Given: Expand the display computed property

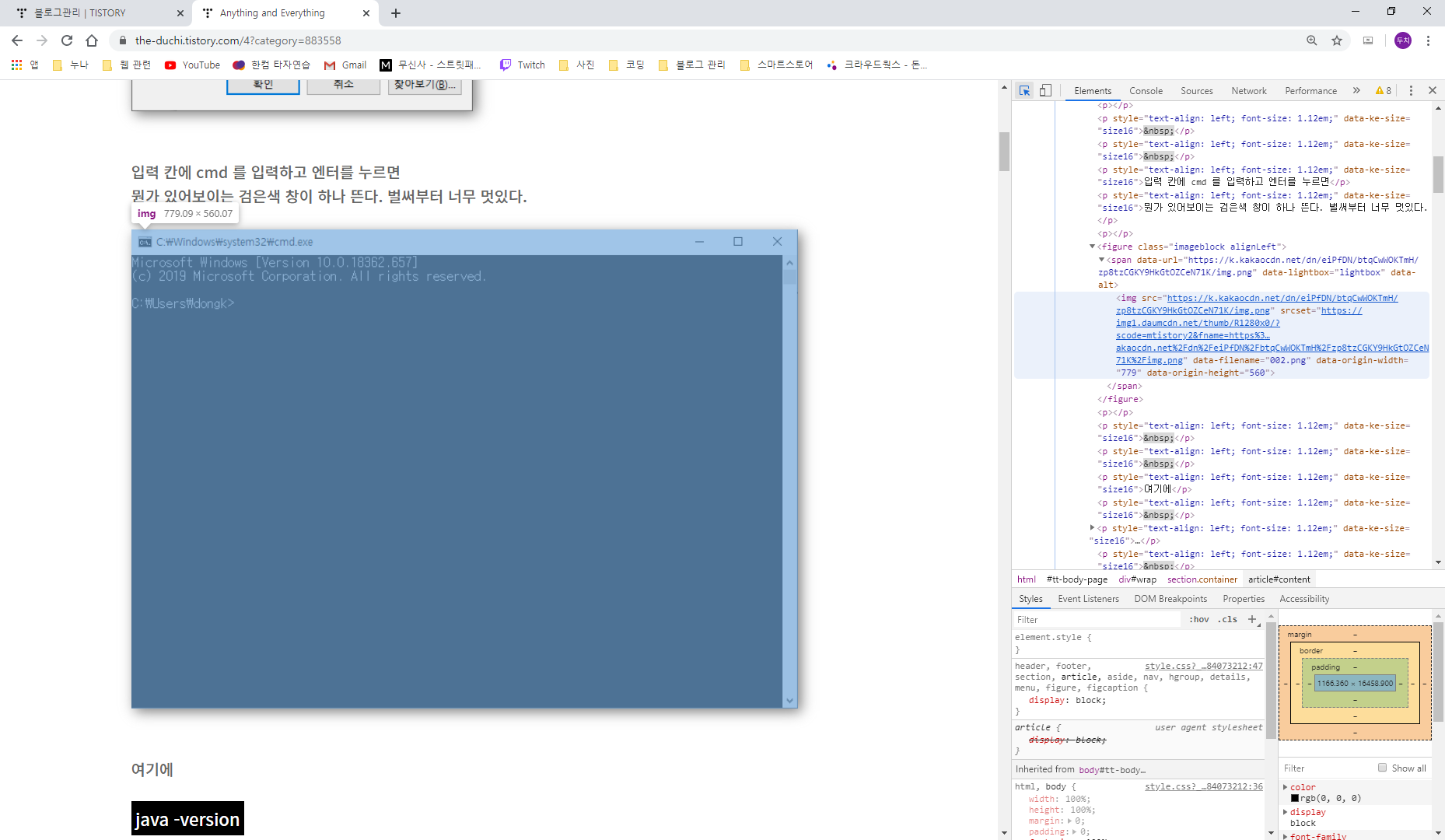Looking at the screenshot, I should pos(1285,812).
